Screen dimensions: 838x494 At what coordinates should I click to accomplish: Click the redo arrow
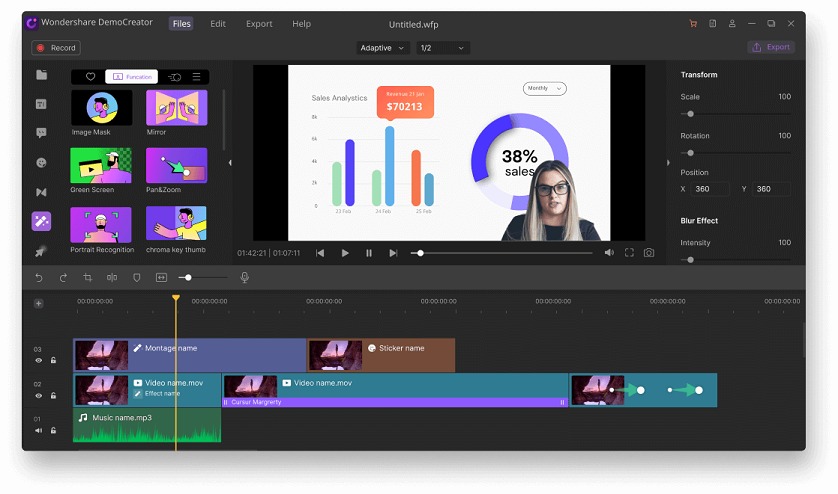(x=63, y=277)
